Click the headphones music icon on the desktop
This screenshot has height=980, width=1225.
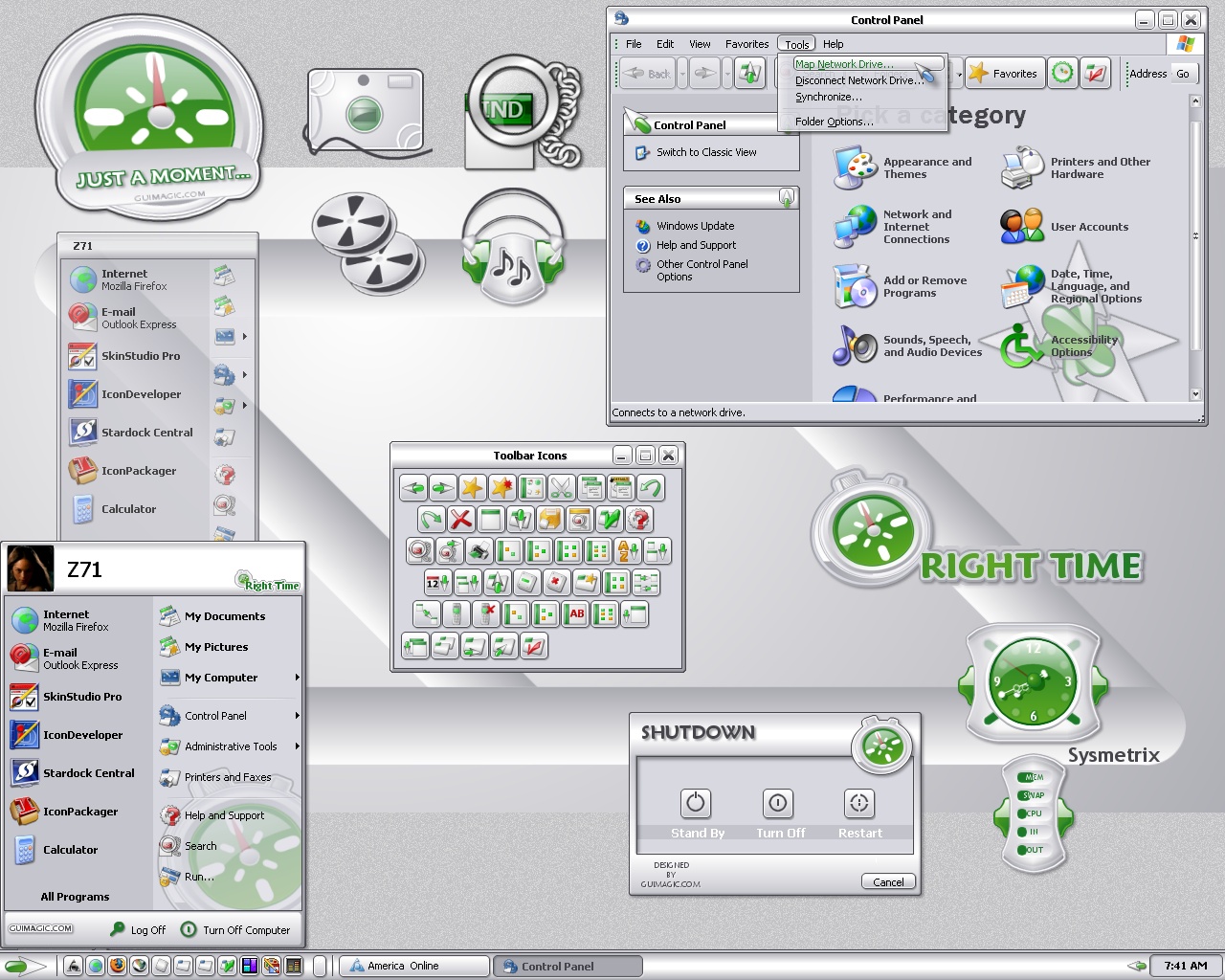[514, 247]
